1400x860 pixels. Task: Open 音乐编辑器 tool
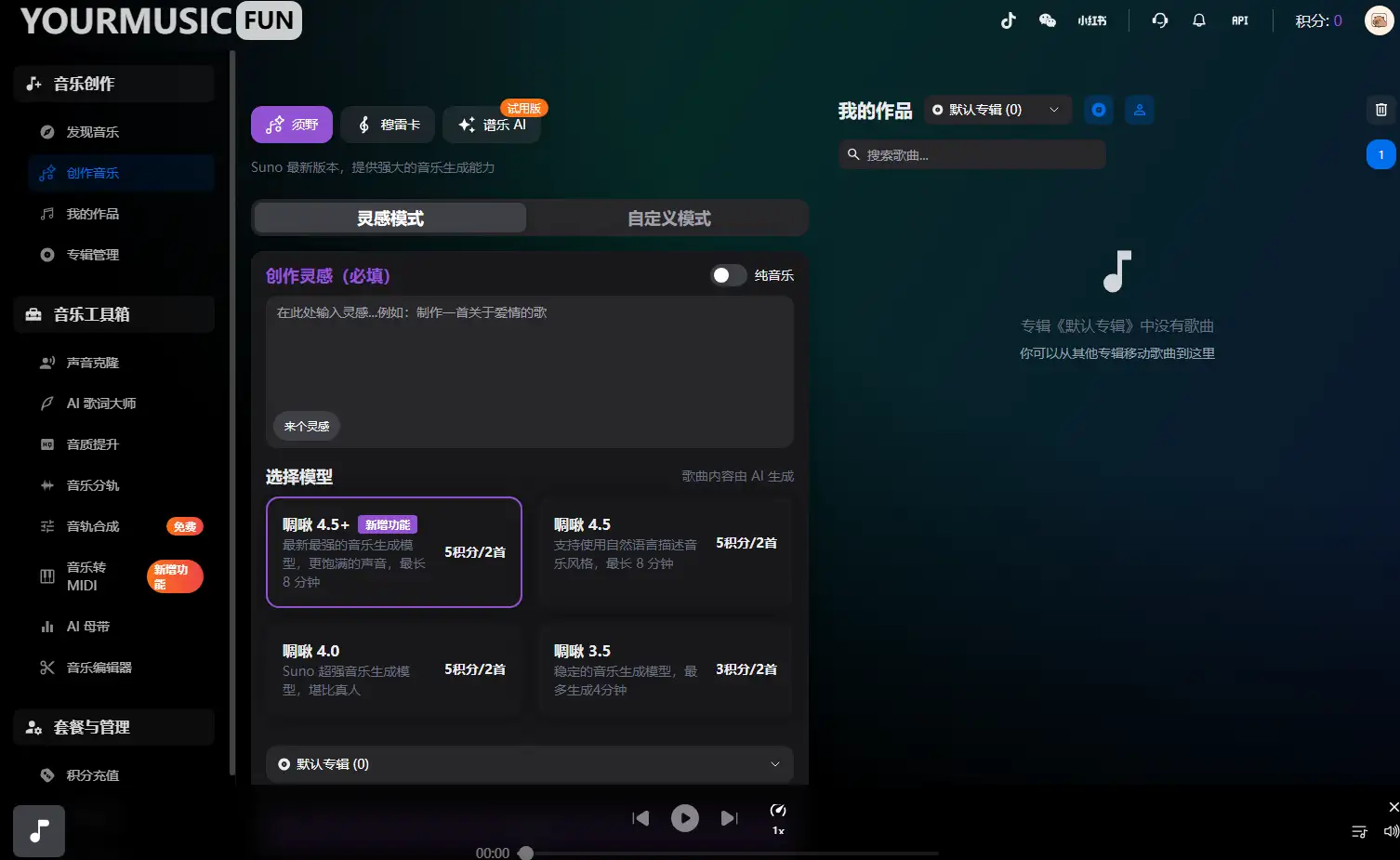121,668
